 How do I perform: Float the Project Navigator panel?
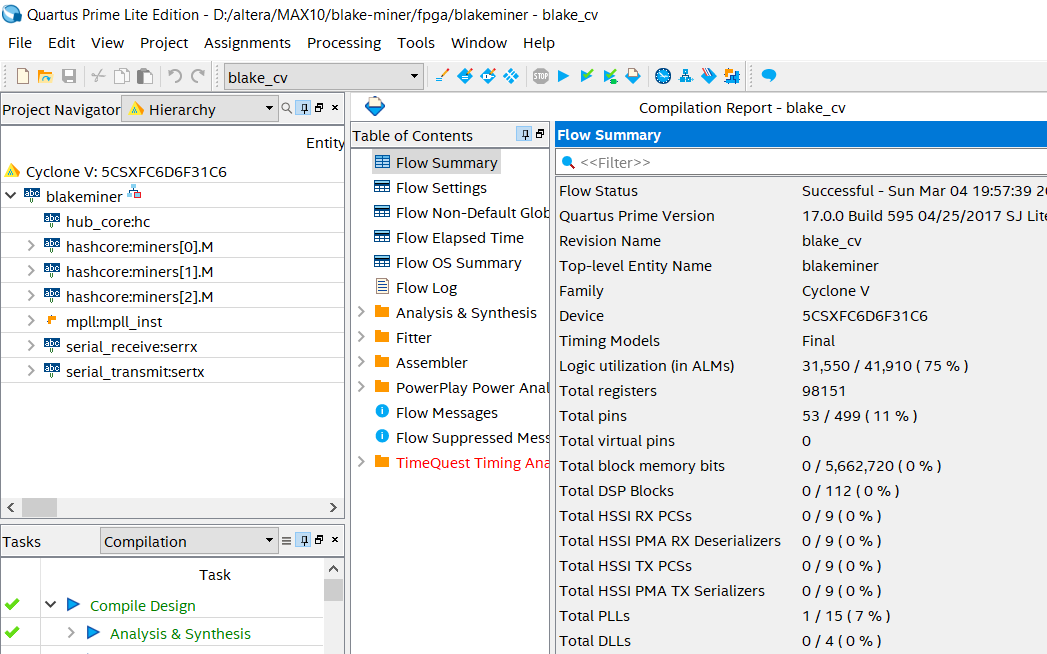coord(319,108)
